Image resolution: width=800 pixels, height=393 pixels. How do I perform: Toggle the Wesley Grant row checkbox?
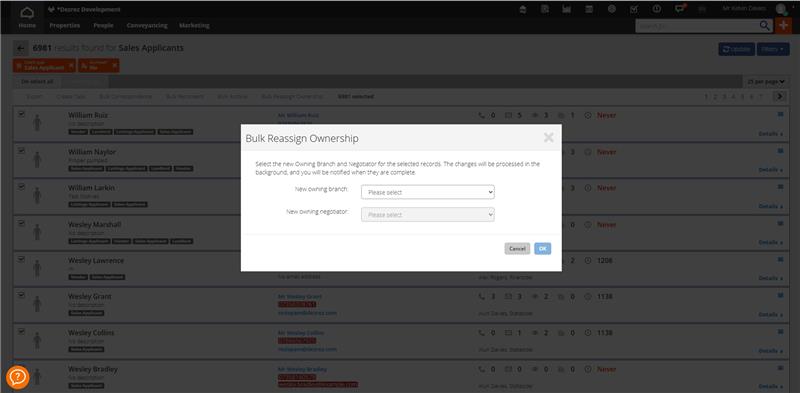(21, 295)
